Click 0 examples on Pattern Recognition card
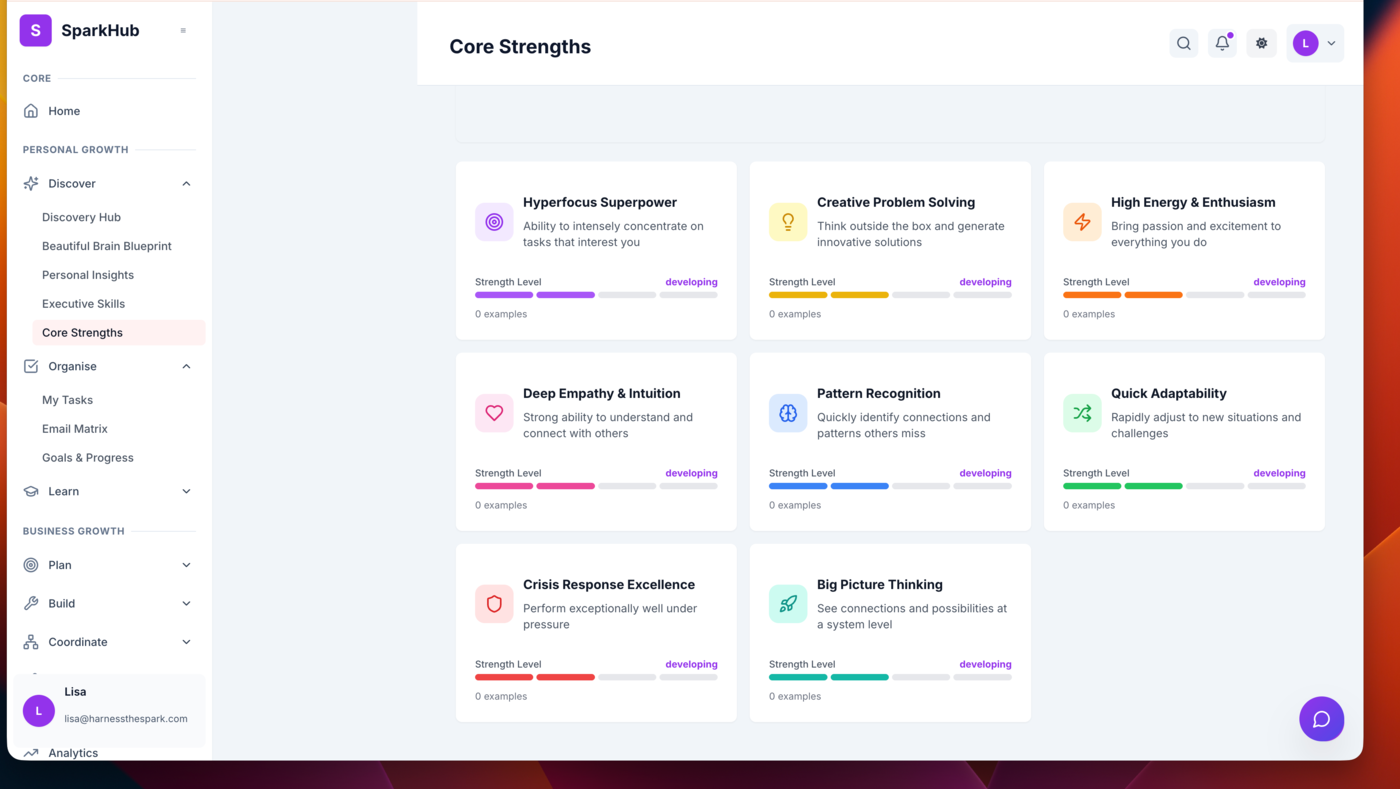Viewport: 1400px width, 789px height. [x=795, y=505]
